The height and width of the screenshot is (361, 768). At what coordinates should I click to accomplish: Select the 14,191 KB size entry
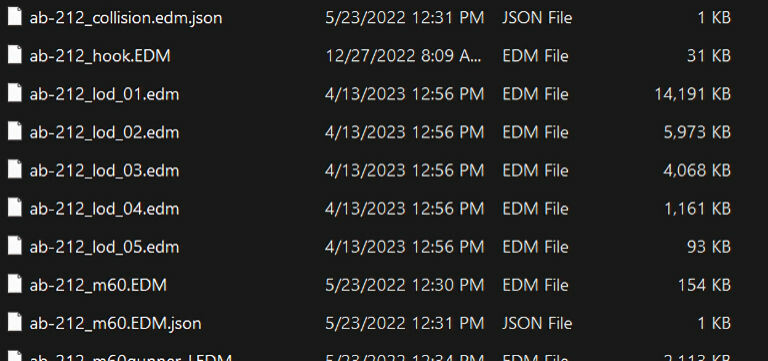(x=693, y=94)
